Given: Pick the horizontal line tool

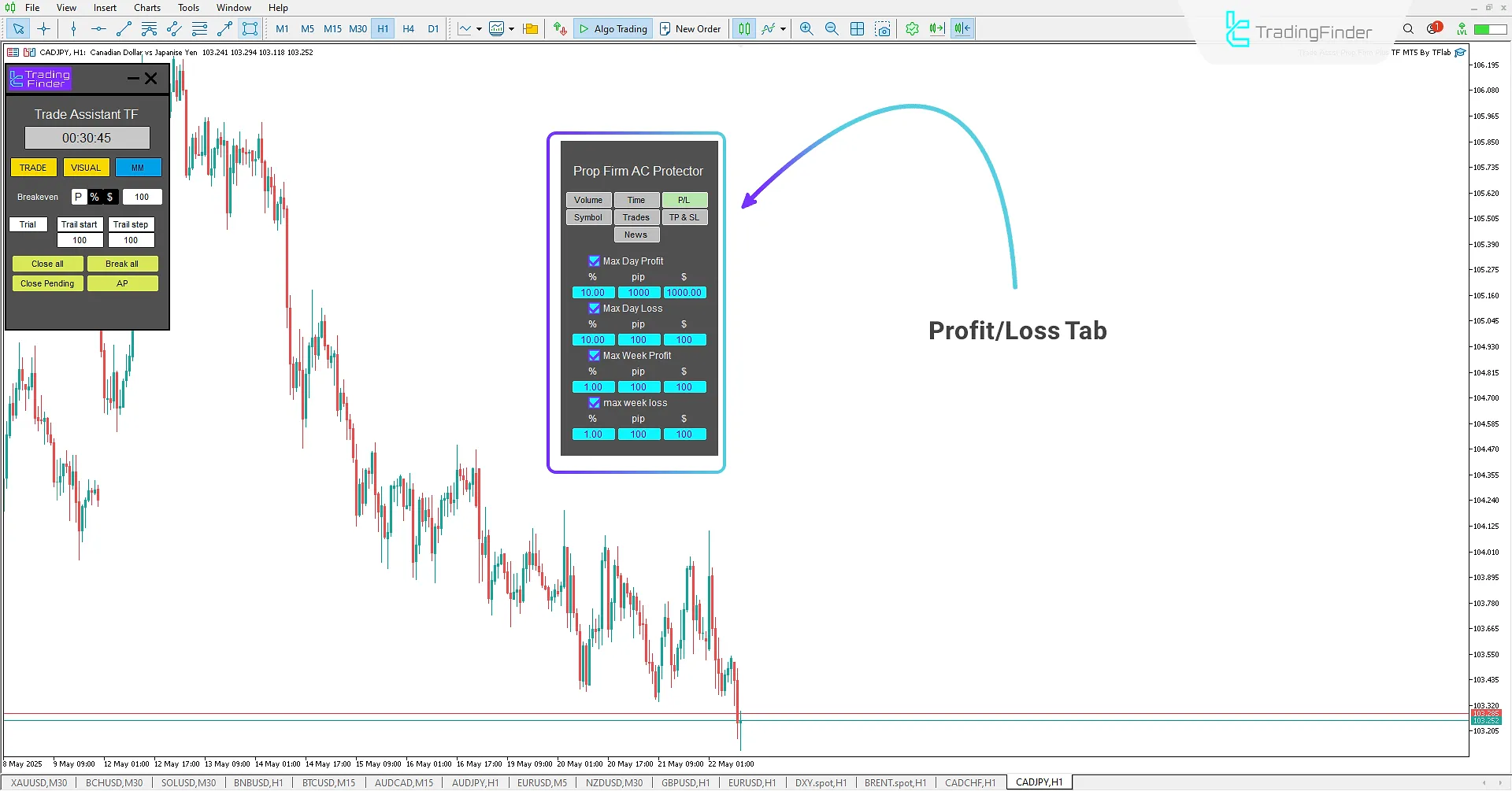Looking at the screenshot, I should (x=98, y=28).
